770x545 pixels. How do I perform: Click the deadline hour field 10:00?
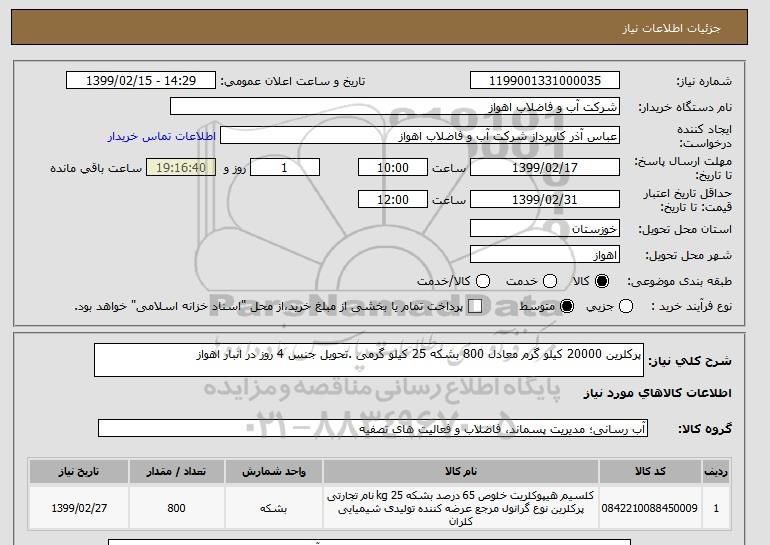tap(393, 167)
